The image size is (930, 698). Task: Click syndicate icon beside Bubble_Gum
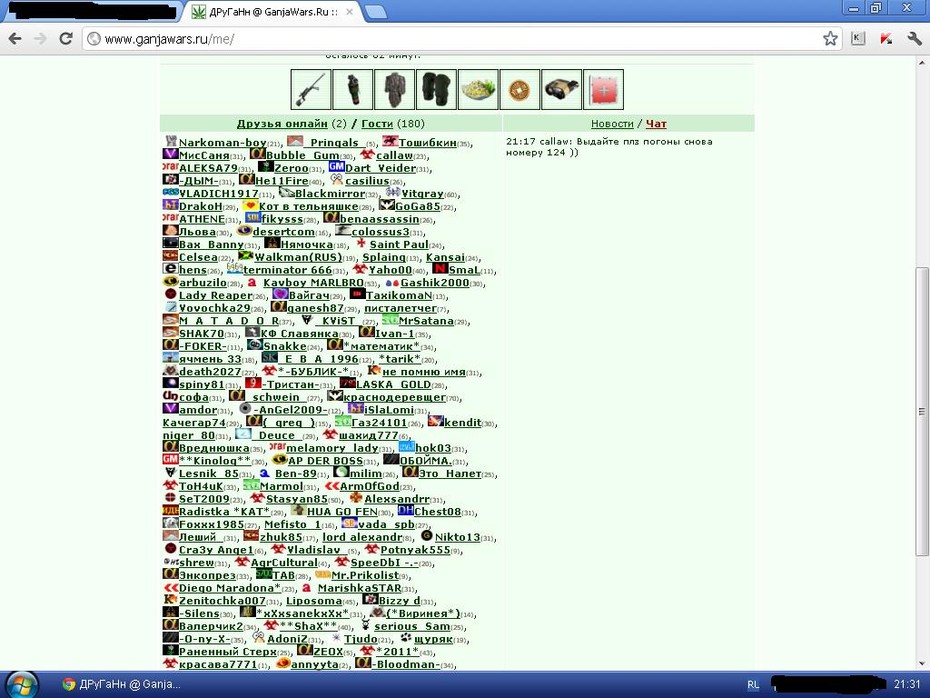coord(257,154)
